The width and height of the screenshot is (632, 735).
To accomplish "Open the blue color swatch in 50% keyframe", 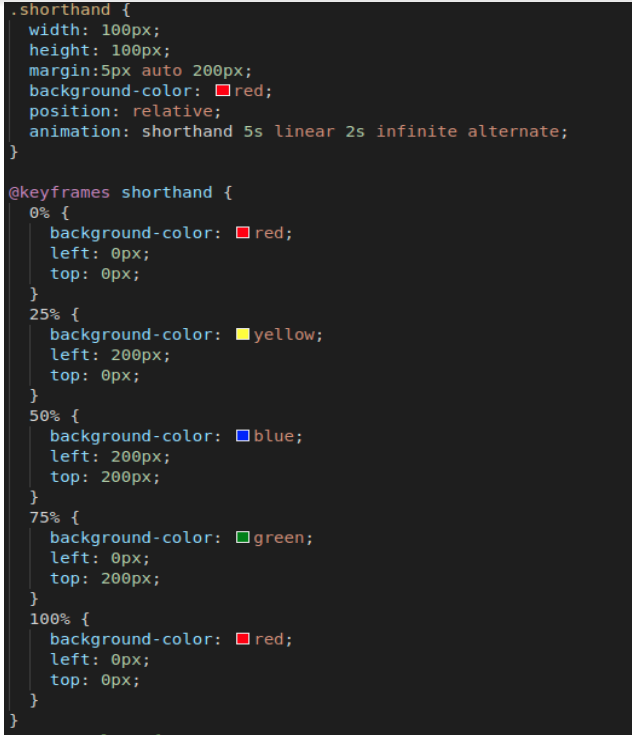I will [242, 436].
